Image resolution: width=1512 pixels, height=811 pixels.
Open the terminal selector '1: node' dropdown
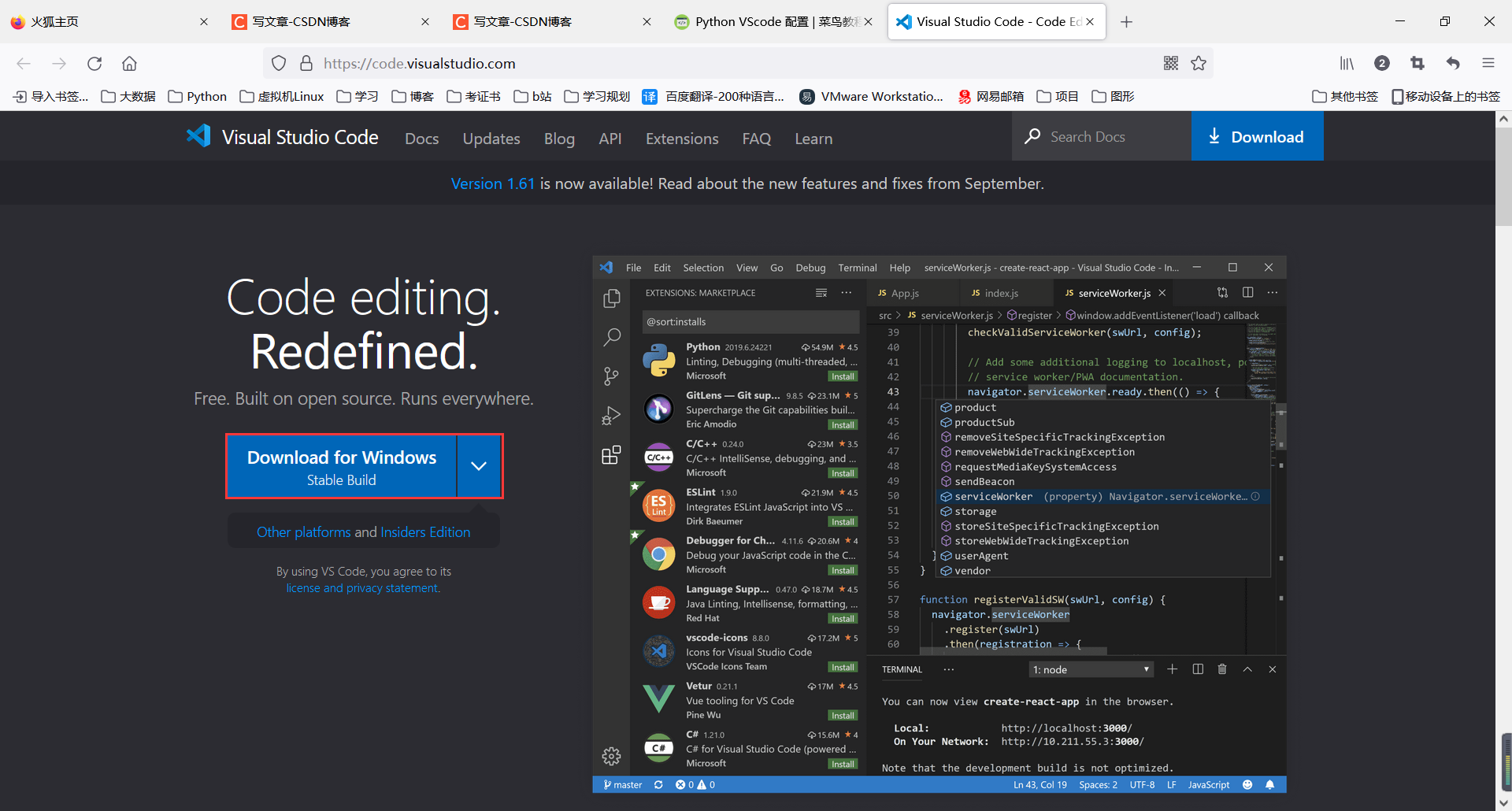pyautogui.click(x=1091, y=669)
